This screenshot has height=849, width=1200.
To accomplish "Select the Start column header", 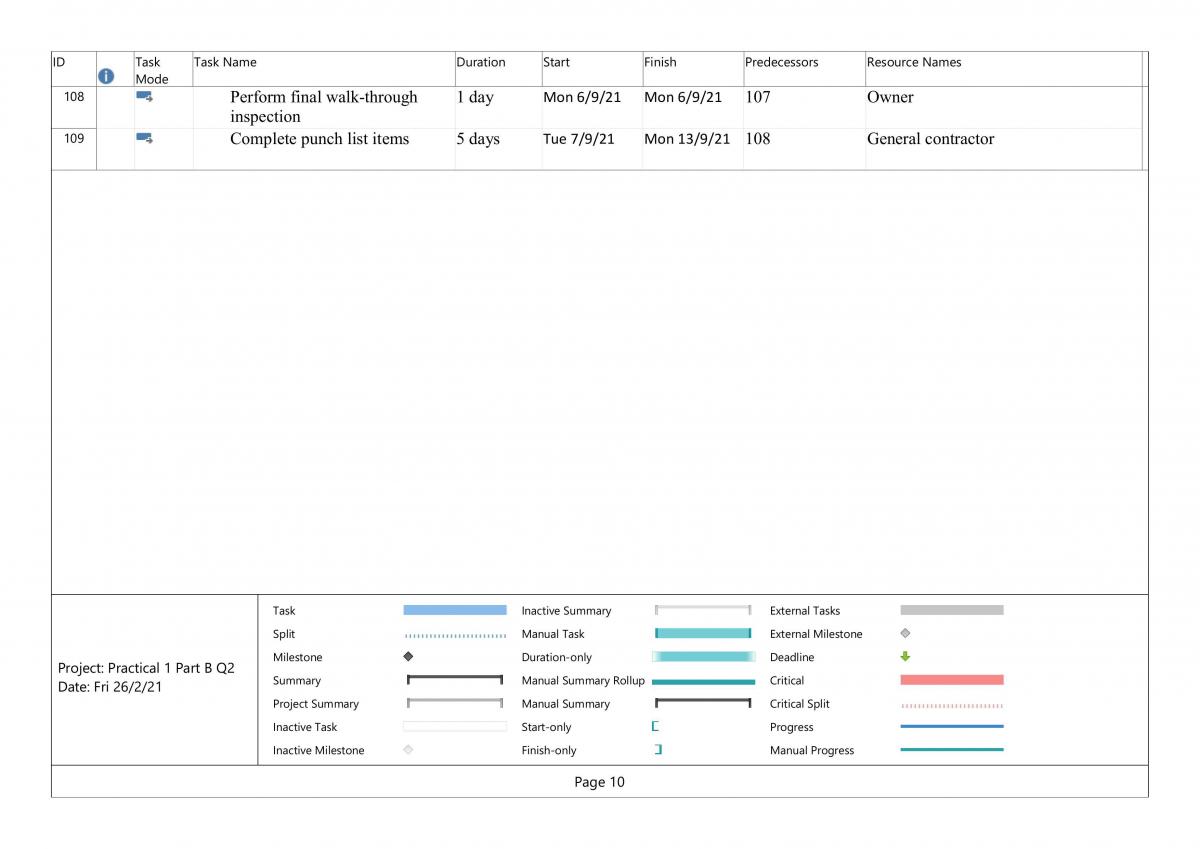I will 592,69.
